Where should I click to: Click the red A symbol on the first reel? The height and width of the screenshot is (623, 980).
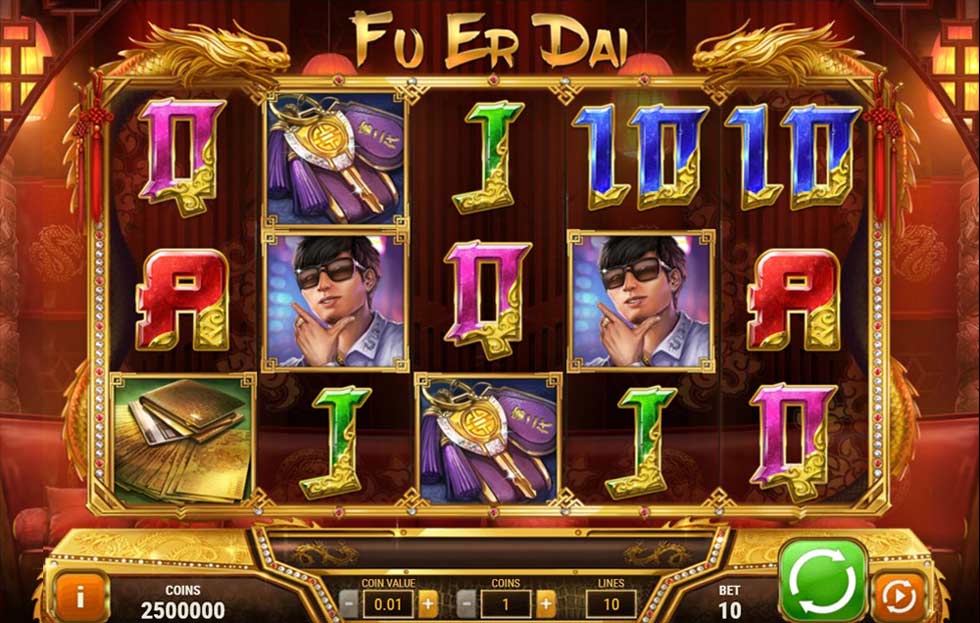(x=183, y=301)
